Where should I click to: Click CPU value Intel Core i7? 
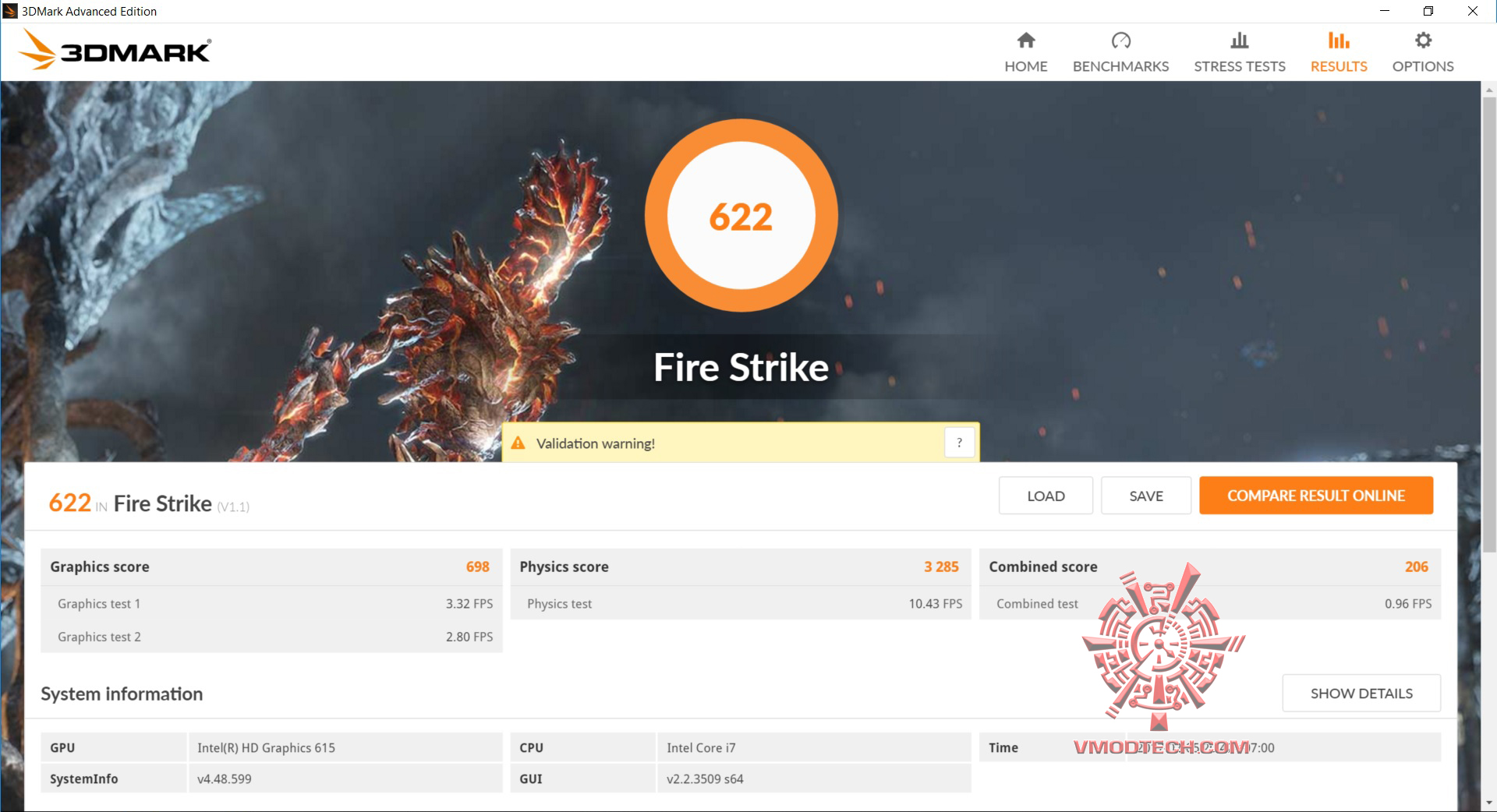701,747
